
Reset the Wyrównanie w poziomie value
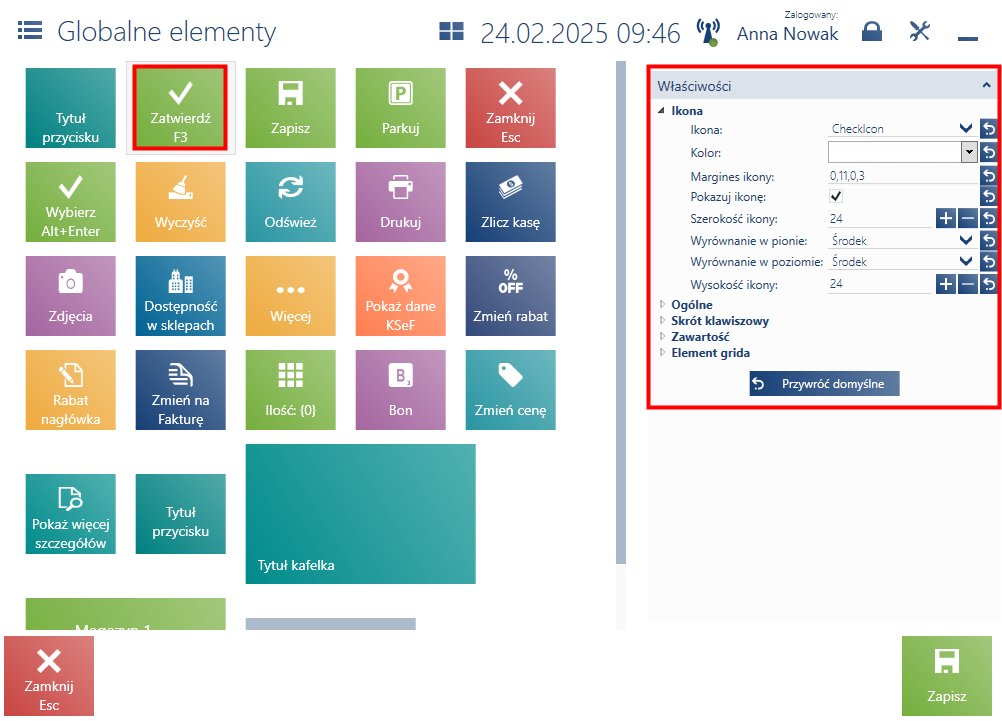coord(988,261)
